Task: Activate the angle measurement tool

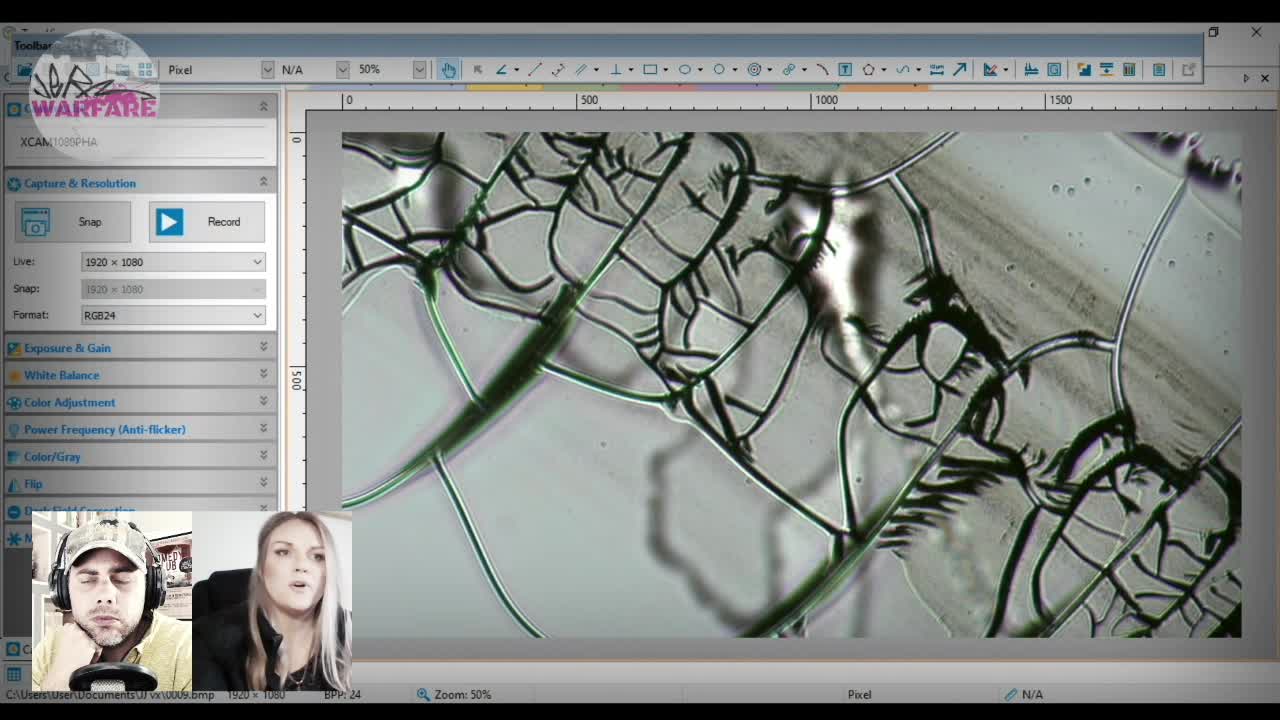Action: 500,69
